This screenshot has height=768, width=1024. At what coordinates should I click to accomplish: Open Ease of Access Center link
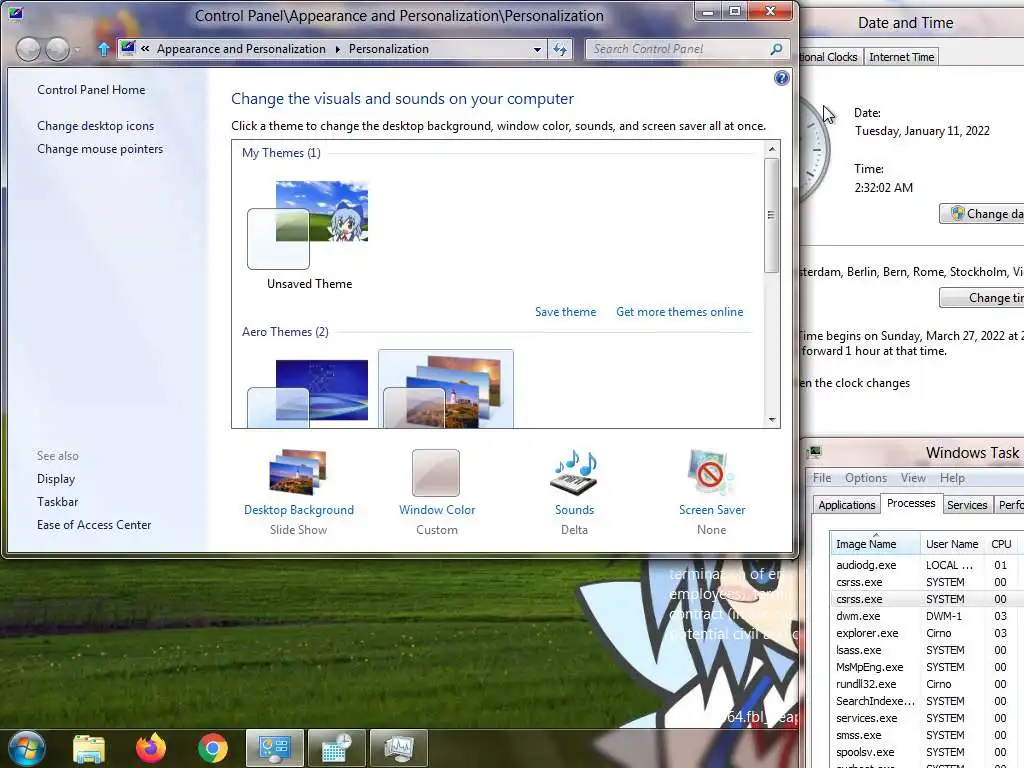pos(93,524)
